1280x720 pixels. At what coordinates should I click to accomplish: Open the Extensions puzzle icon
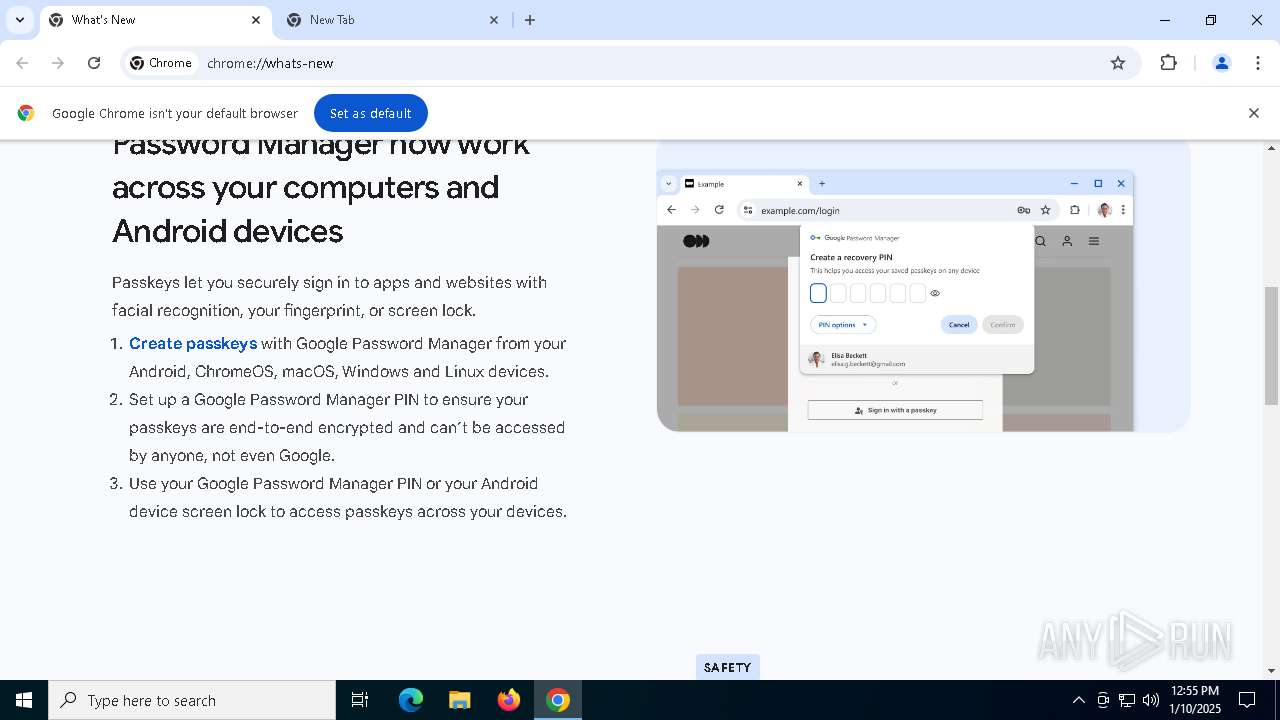point(1168,63)
